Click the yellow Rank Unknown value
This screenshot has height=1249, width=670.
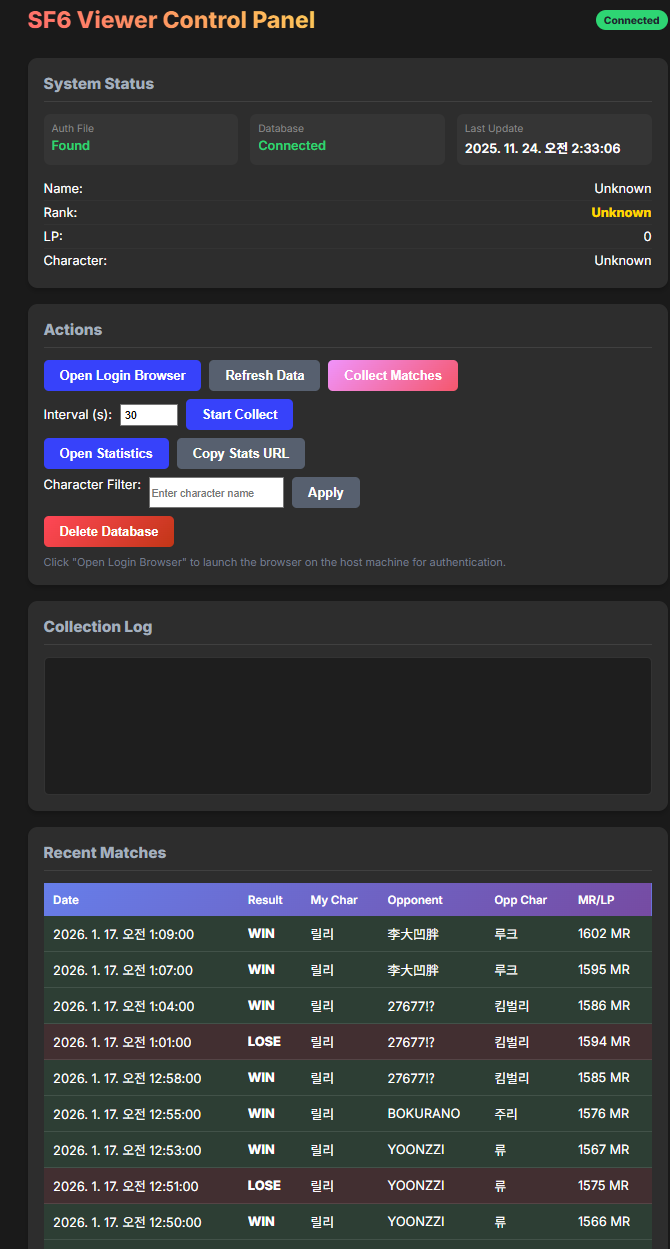click(x=621, y=213)
